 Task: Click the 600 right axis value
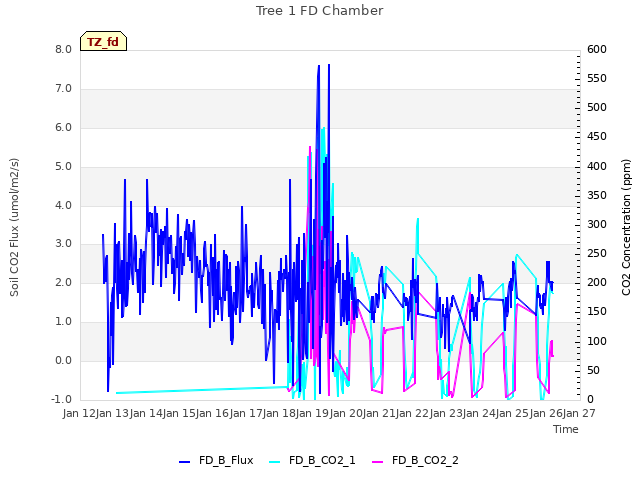point(597,49)
